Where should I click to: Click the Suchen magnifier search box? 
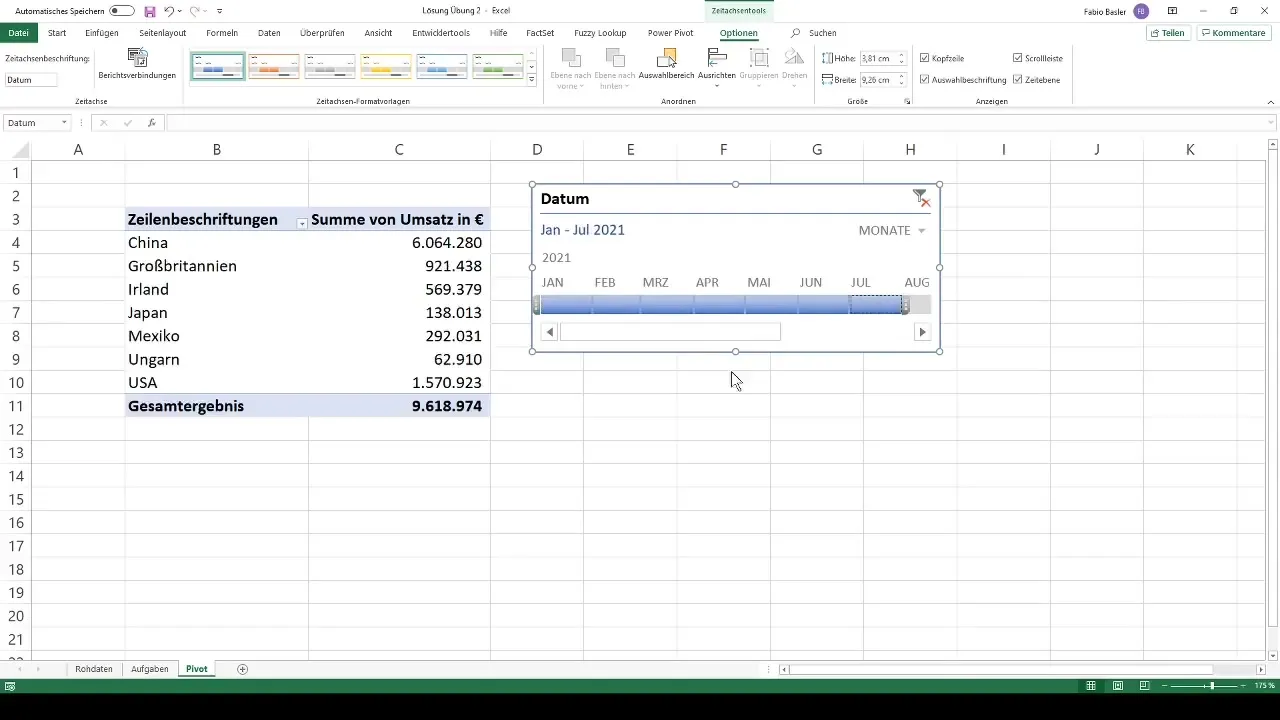(814, 33)
